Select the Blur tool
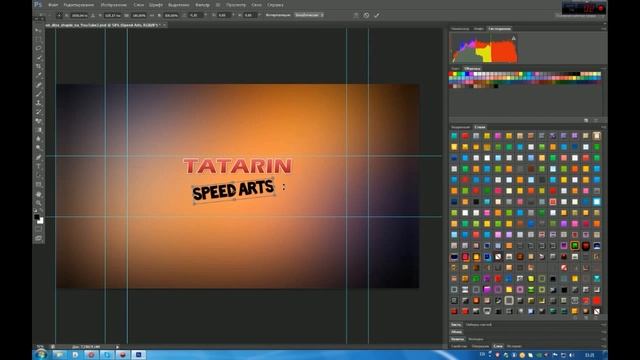The height and width of the screenshot is (360, 640). [38, 139]
